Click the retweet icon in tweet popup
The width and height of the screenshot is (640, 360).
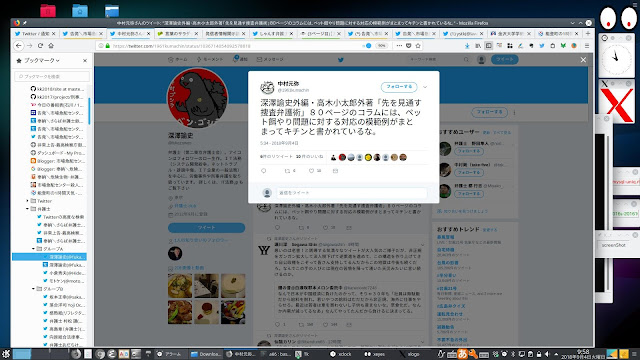[x=287, y=171]
